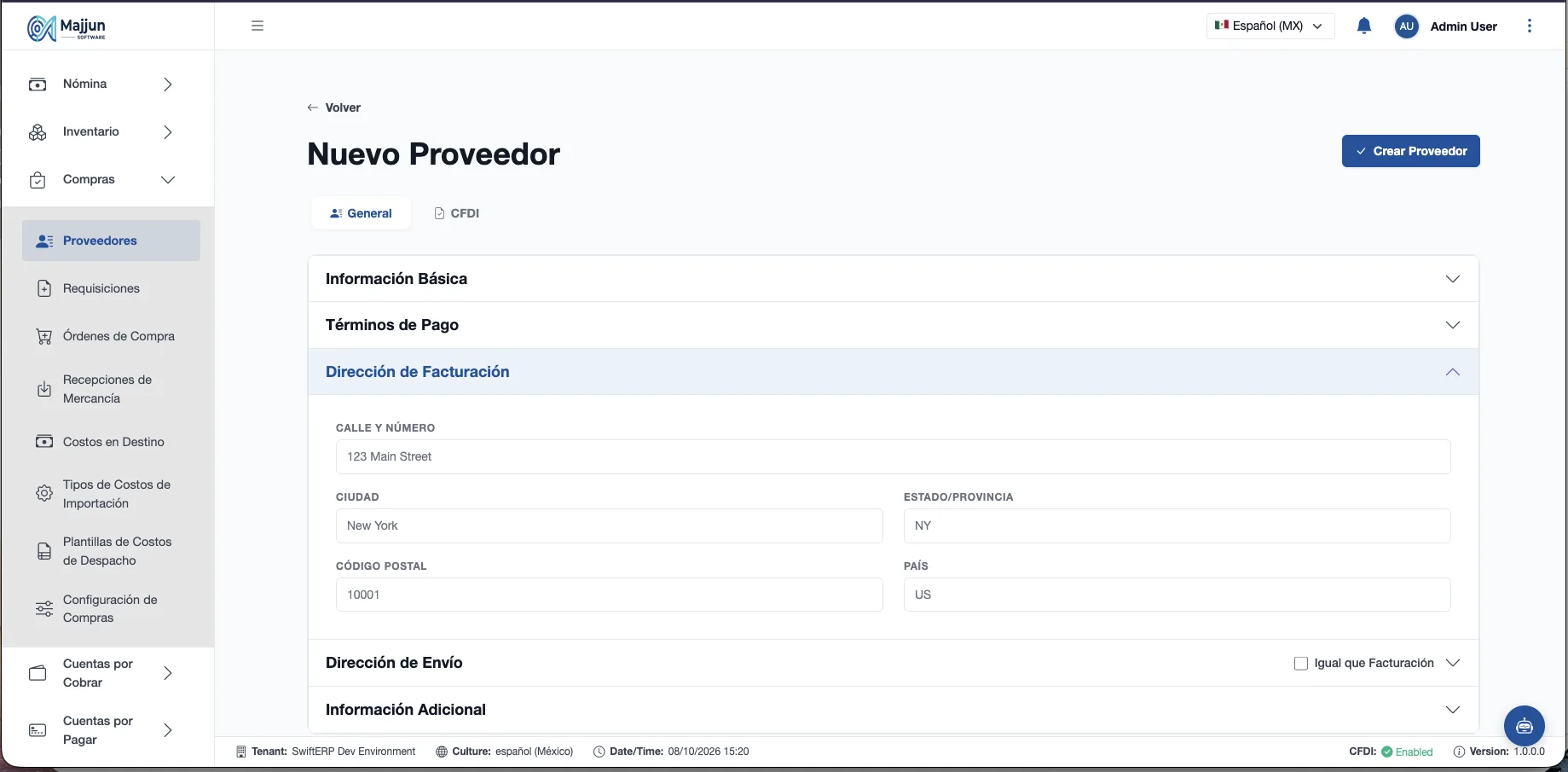Click the País input field

(x=1177, y=595)
